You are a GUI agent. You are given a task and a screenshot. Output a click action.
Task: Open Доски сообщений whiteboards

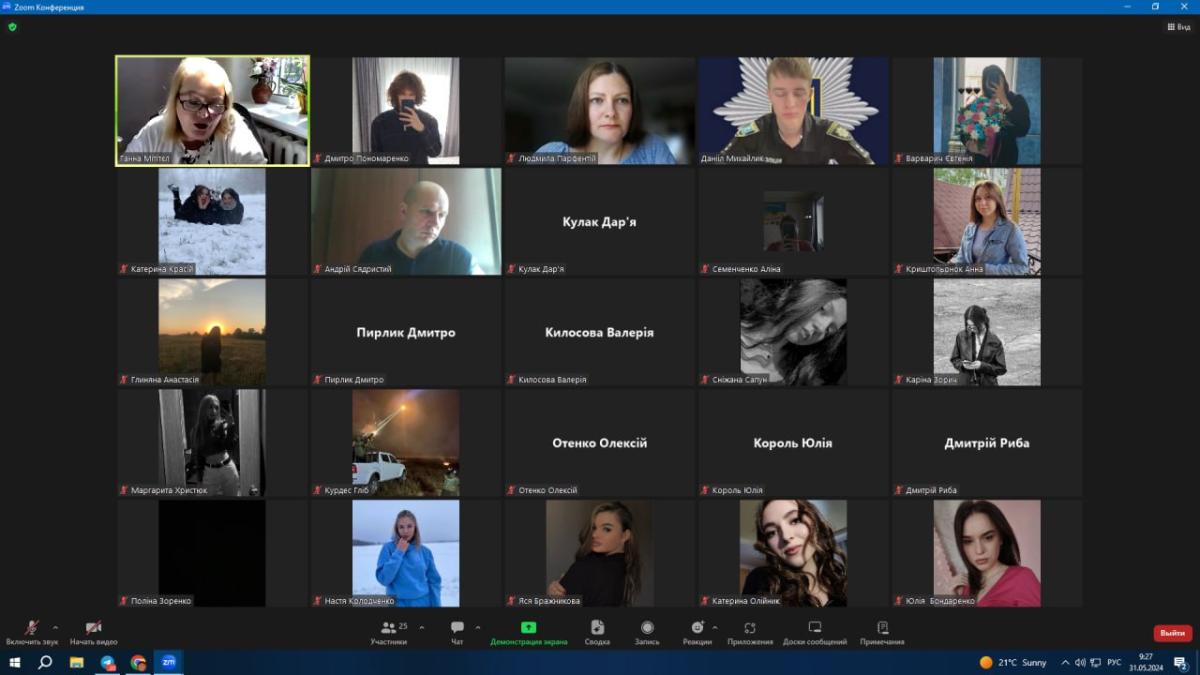(x=815, y=632)
